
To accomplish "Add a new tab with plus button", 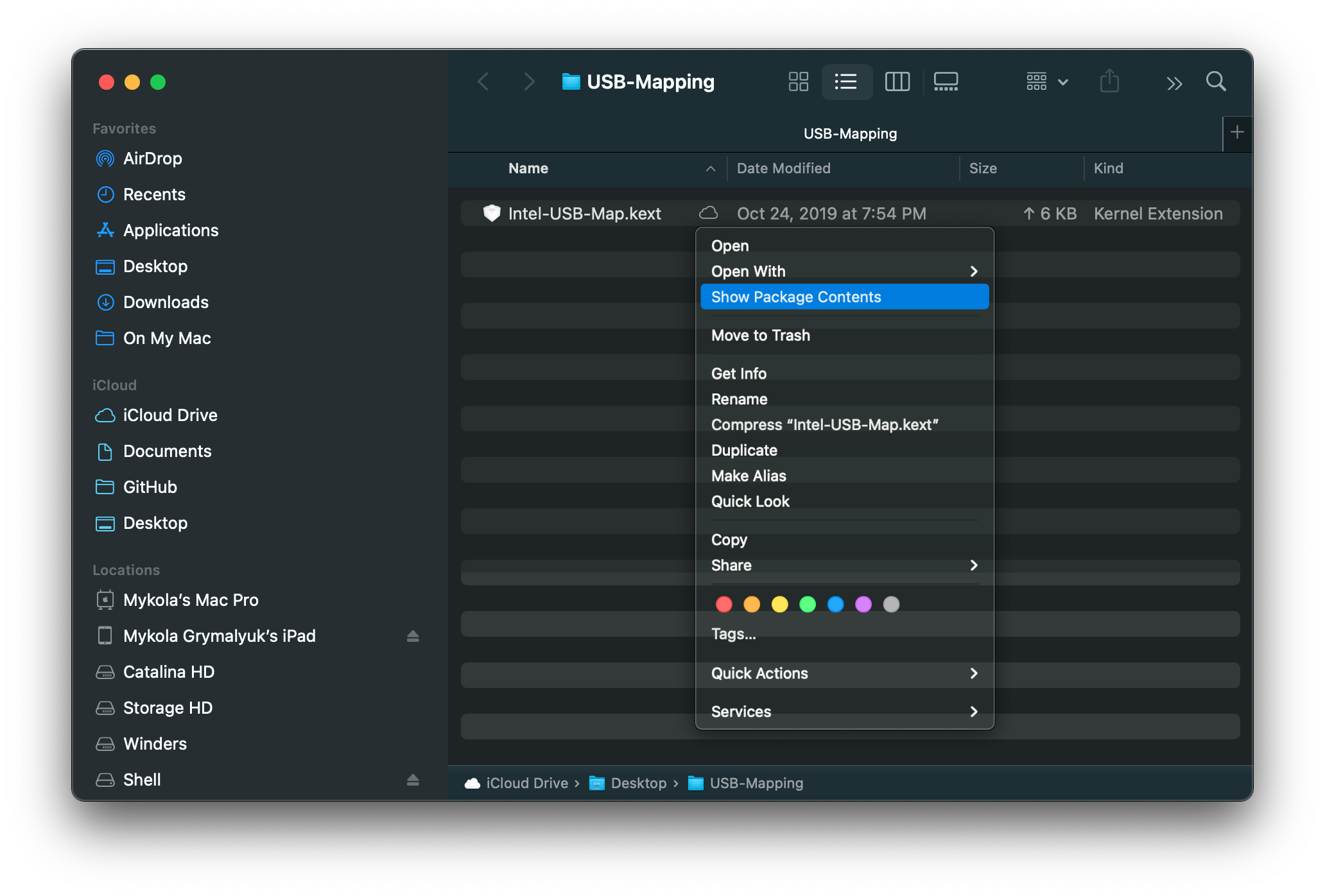I will [x=1237, y=133].
